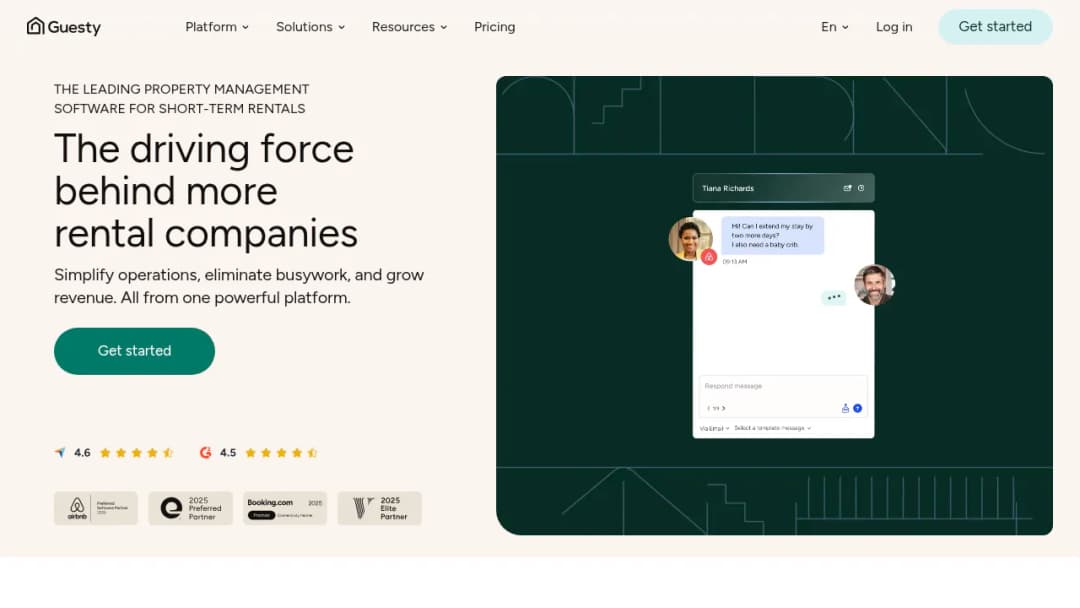Click the G2 logo beside 4.5

[x=205, y=452]
